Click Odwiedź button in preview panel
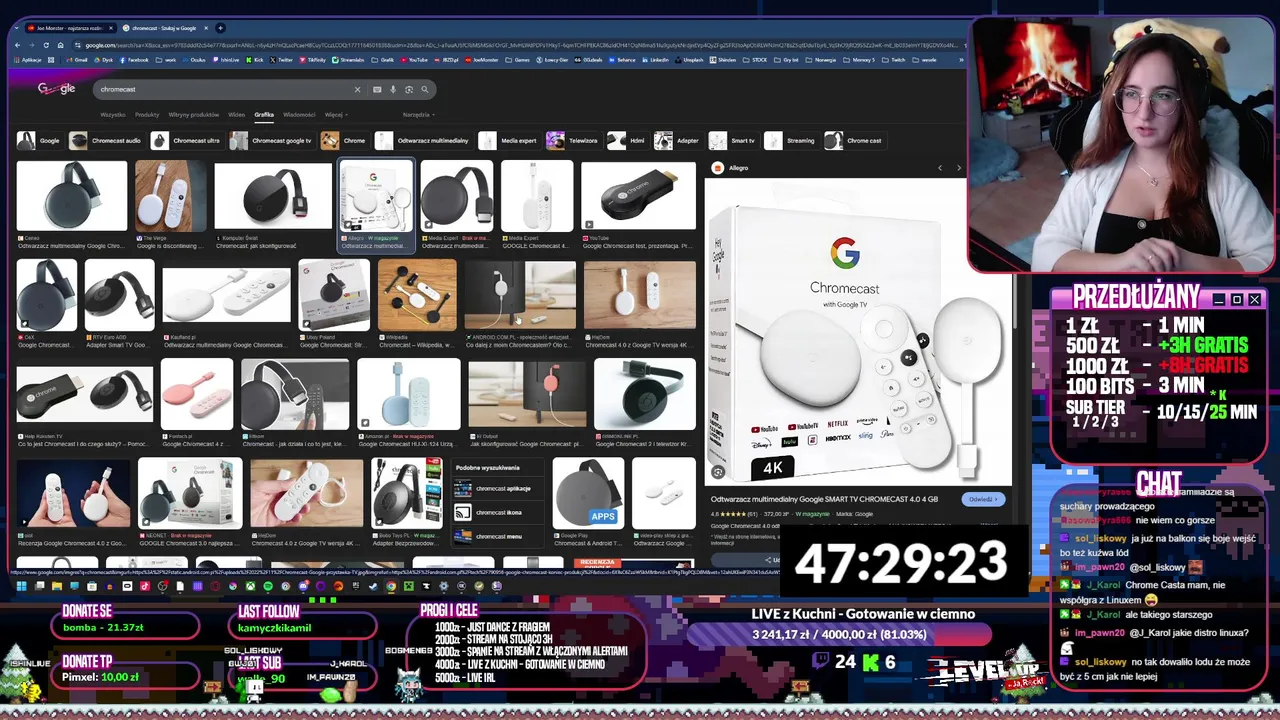 pos(983,499)
